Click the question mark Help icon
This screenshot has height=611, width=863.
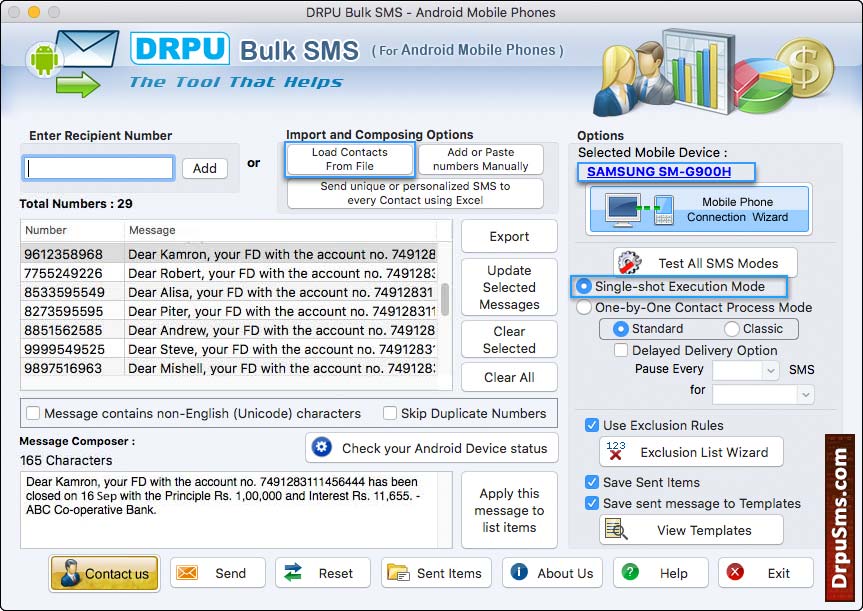[x=630, y=572]
